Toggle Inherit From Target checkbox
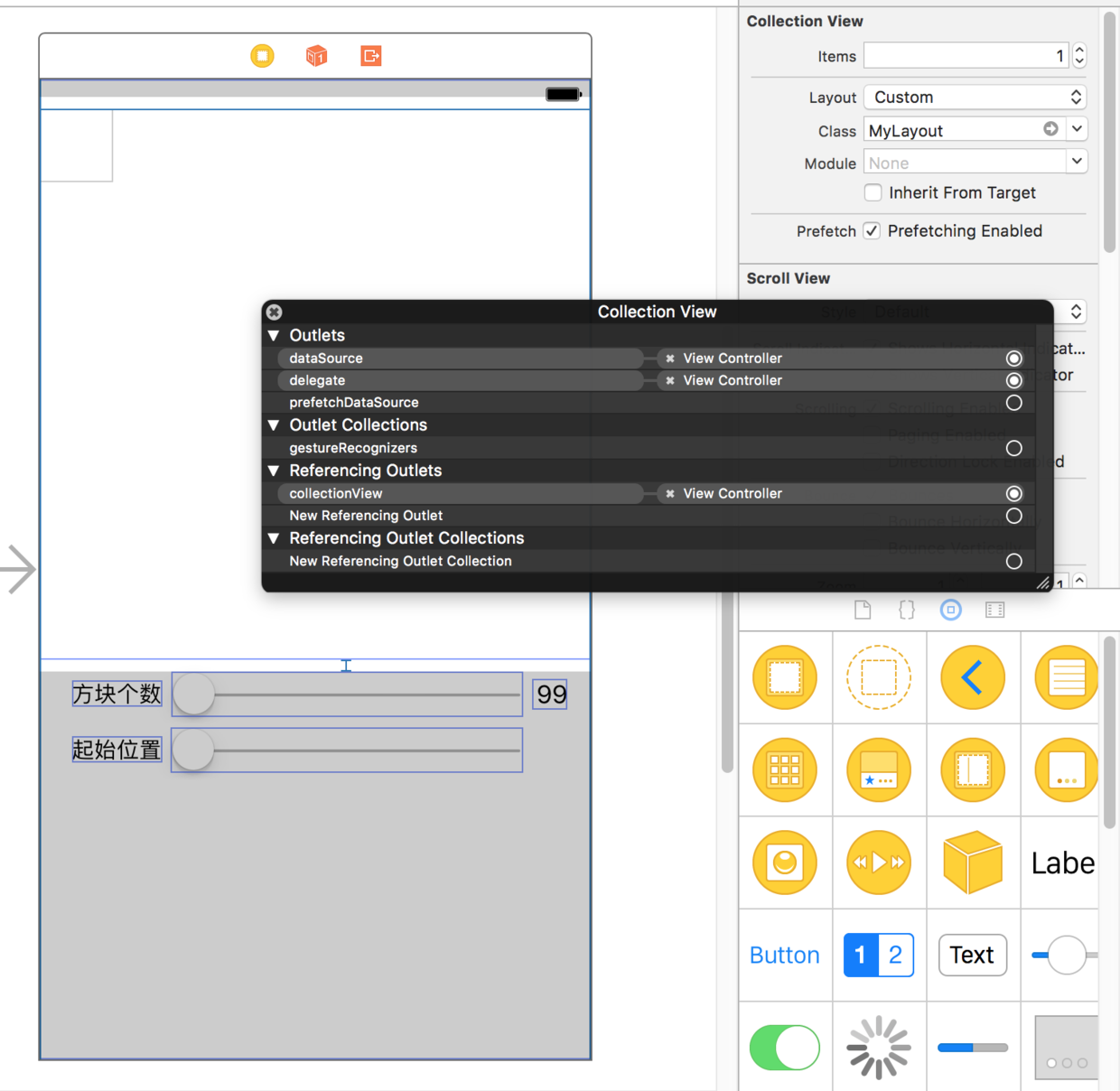Screen dimensions: 1120x1091 point(873,192)
